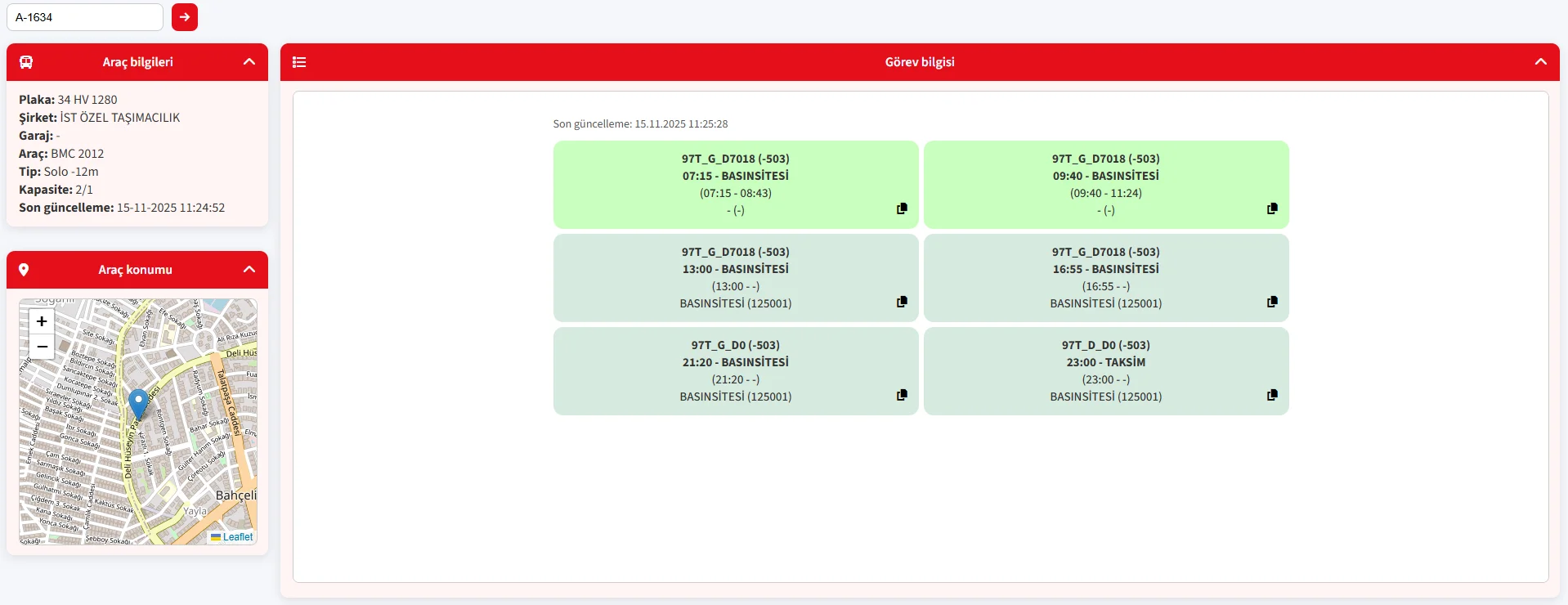The image size is (1568, 605).
Task: Collapse the Araç bilgileri panel
Action: pyautogui.click(x=249, y=62)
